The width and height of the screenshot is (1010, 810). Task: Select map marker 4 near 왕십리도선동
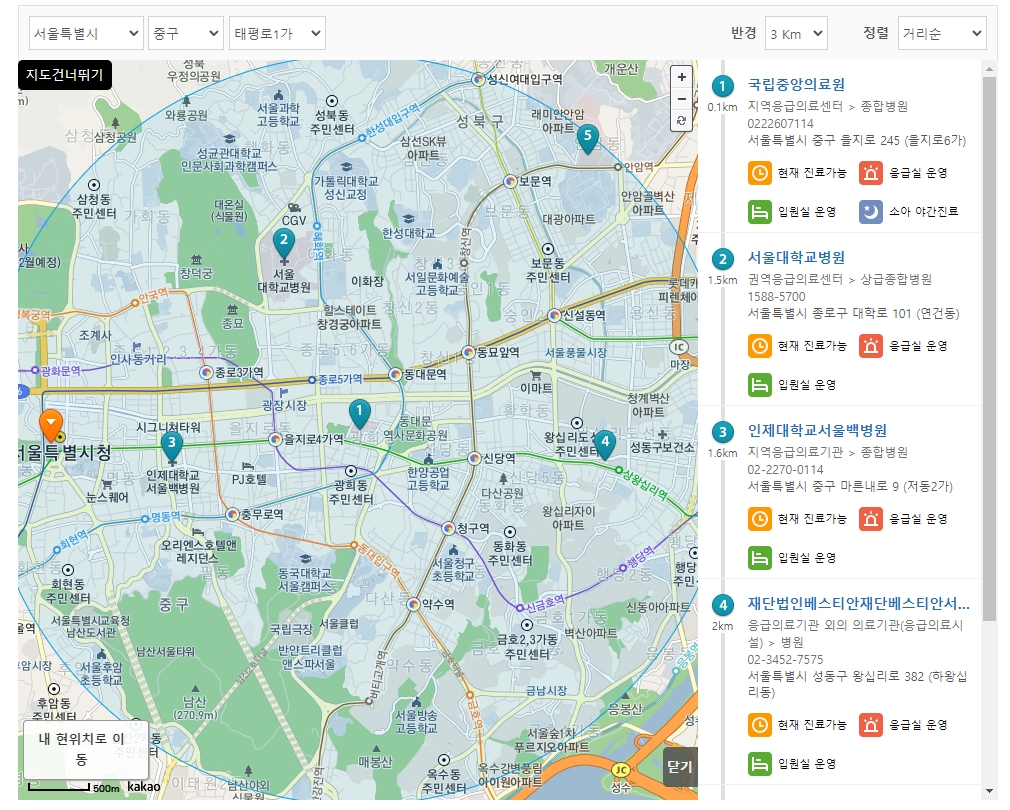coord(604,445)
